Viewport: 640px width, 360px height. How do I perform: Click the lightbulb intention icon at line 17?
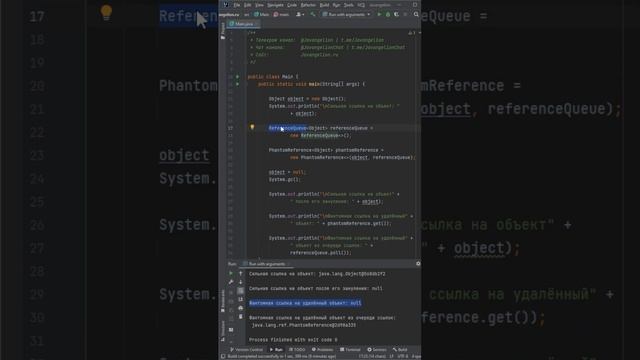(x=252, y=127)
